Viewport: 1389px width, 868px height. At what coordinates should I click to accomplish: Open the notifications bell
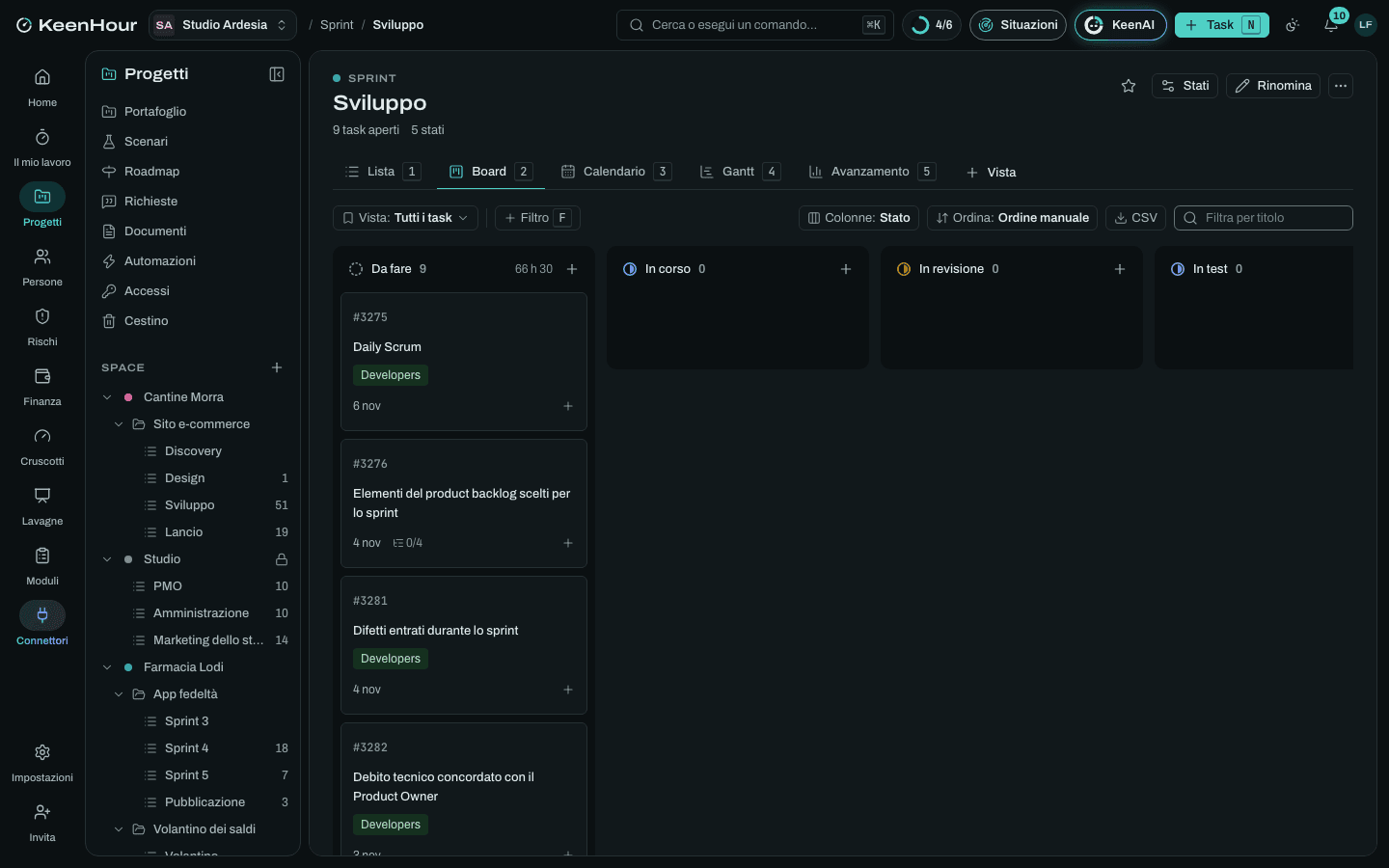1331,25
